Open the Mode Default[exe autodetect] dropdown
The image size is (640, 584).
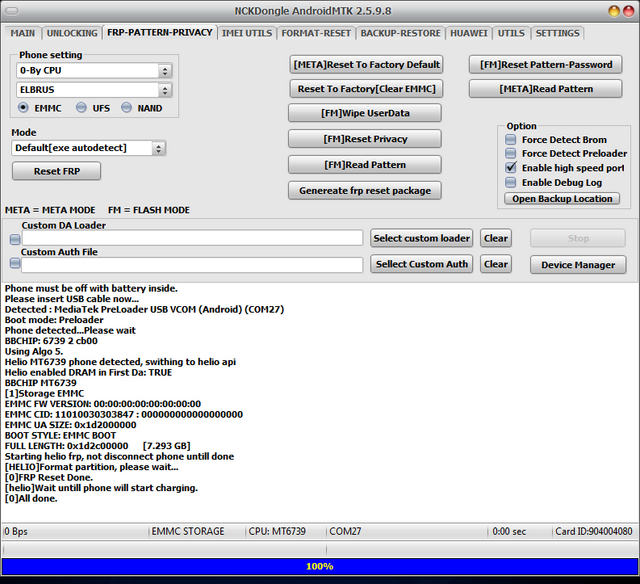[x=158, y=148]
